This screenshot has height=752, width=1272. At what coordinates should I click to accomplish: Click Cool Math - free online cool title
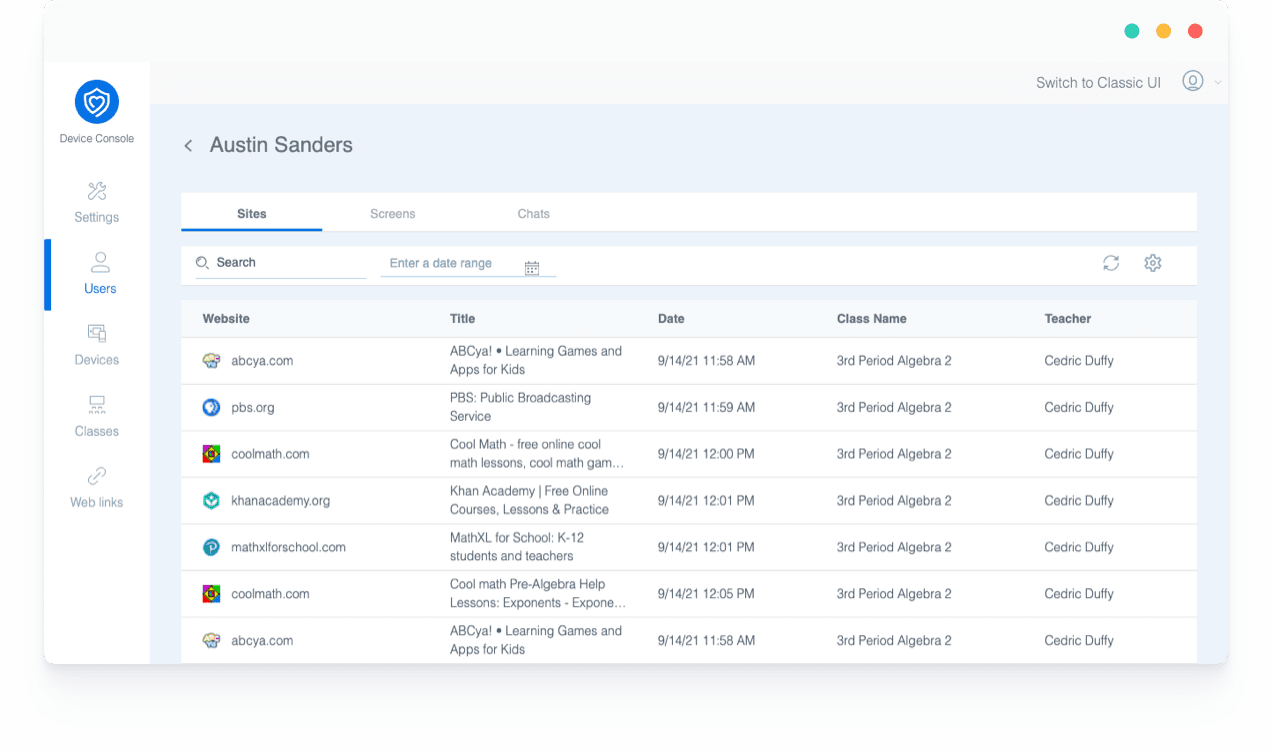(x=537, y=453)
